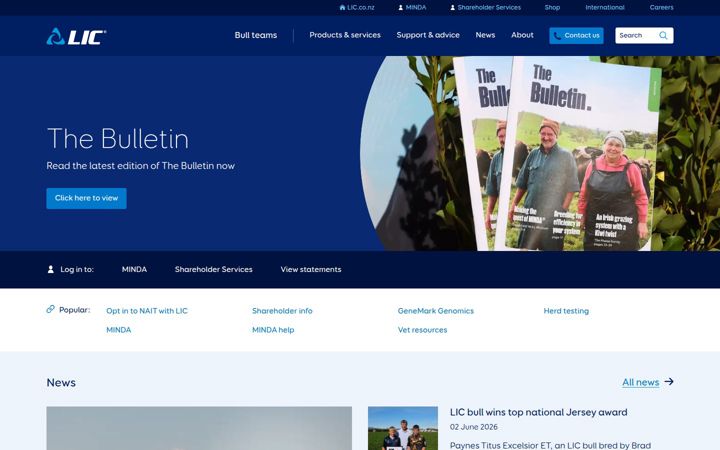Open the International top bar link

[605, 7]
